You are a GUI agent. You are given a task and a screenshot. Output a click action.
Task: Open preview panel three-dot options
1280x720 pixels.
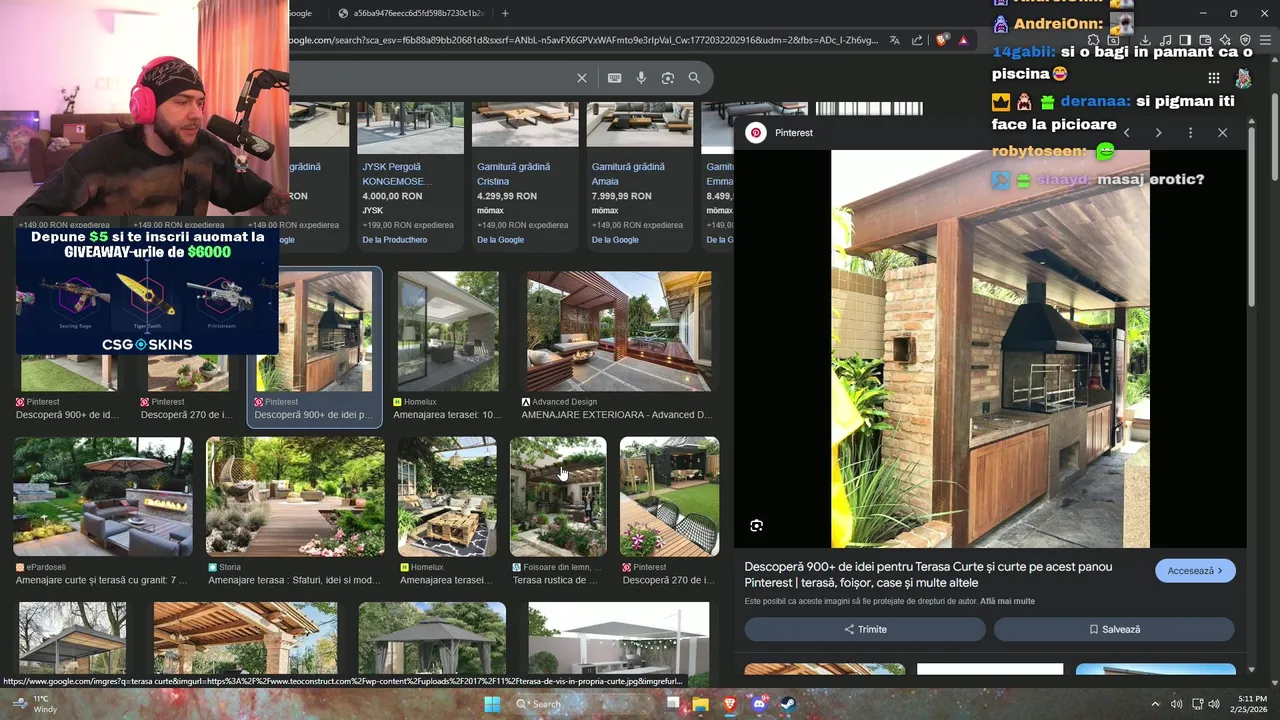[x=1190, y=132]
